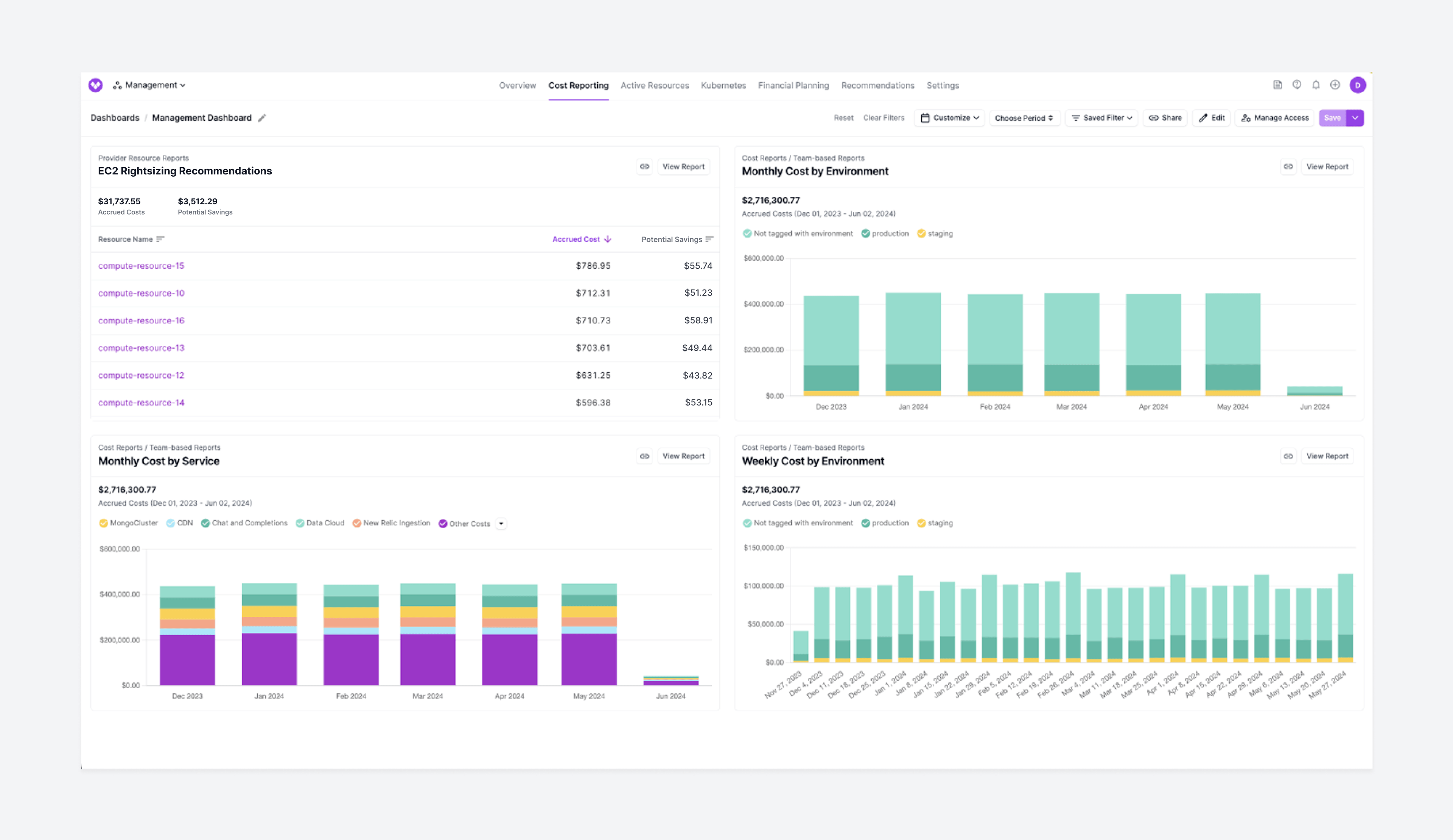Open the Management workspace dropdown
1453x840 pixels.
149,85
